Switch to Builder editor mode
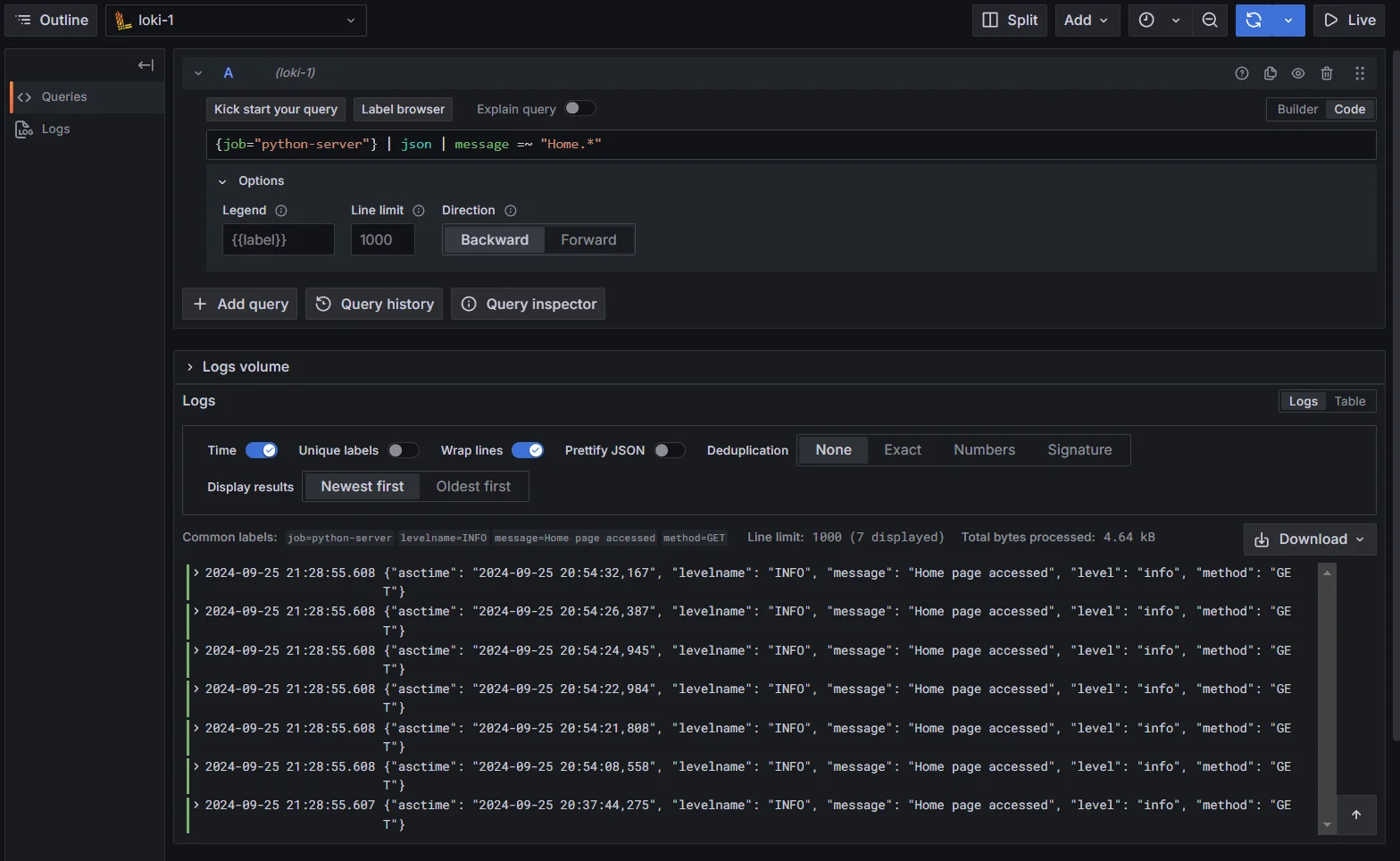 pos(1296,109)
